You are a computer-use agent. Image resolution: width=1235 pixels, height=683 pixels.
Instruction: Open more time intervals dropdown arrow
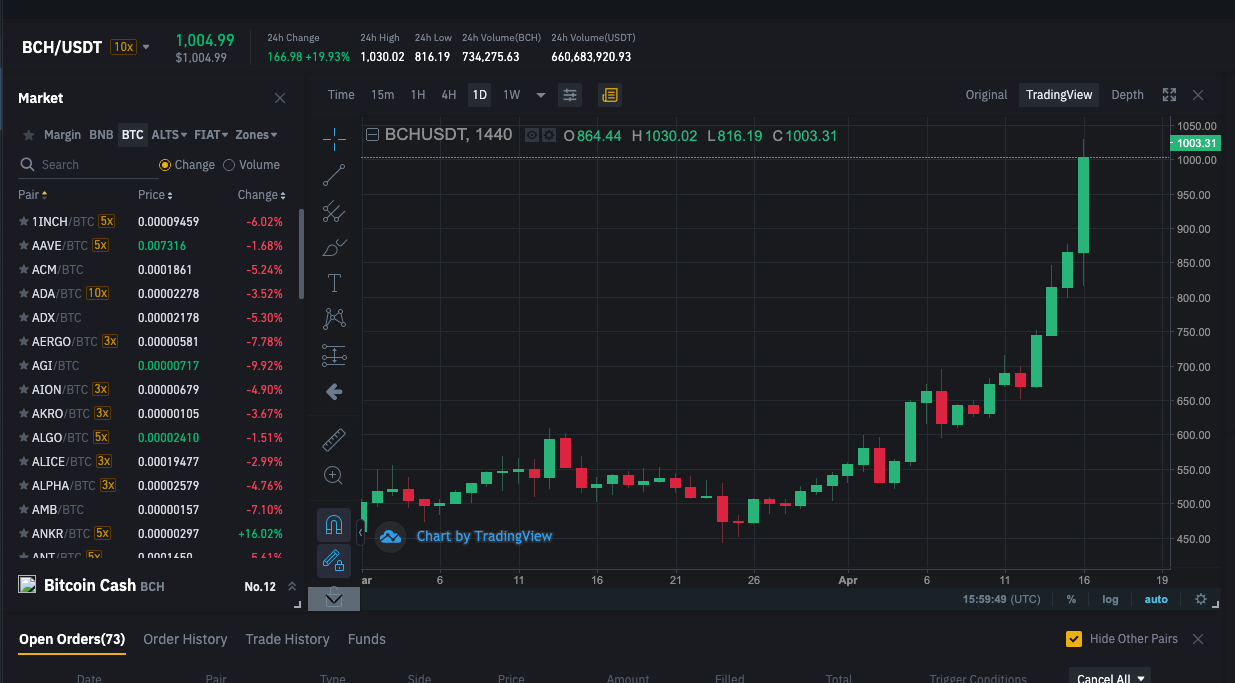[541, 95]
